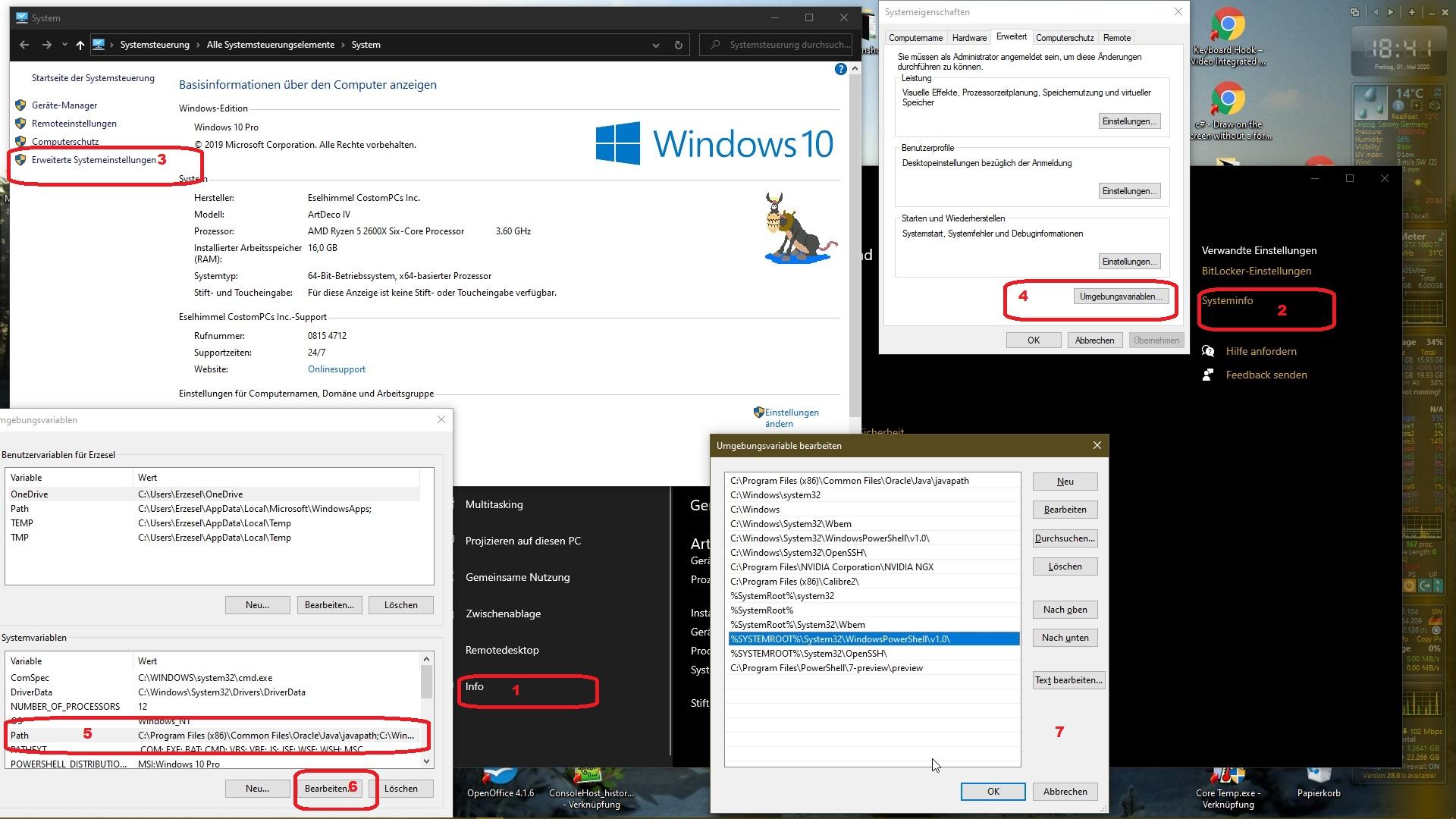Select Info settings entry
1456x819 pixels.
click(x=474, y=686)
